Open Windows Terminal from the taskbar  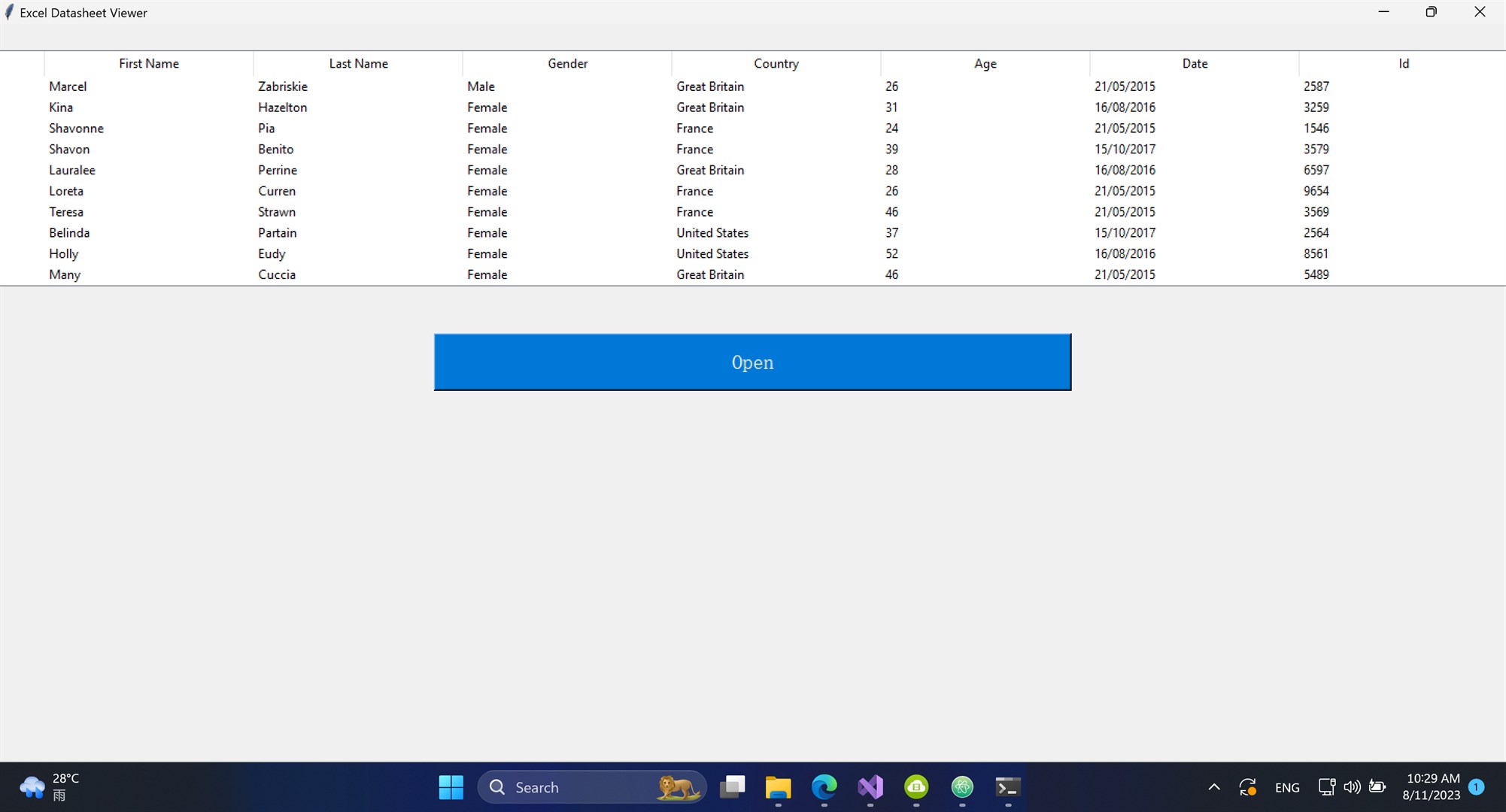[x=1008, y=787]
